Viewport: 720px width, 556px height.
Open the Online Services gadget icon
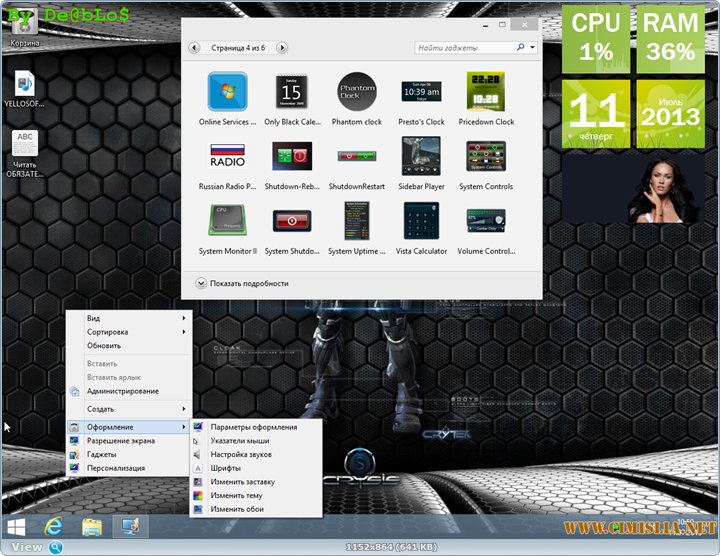[x=227, y=92]
